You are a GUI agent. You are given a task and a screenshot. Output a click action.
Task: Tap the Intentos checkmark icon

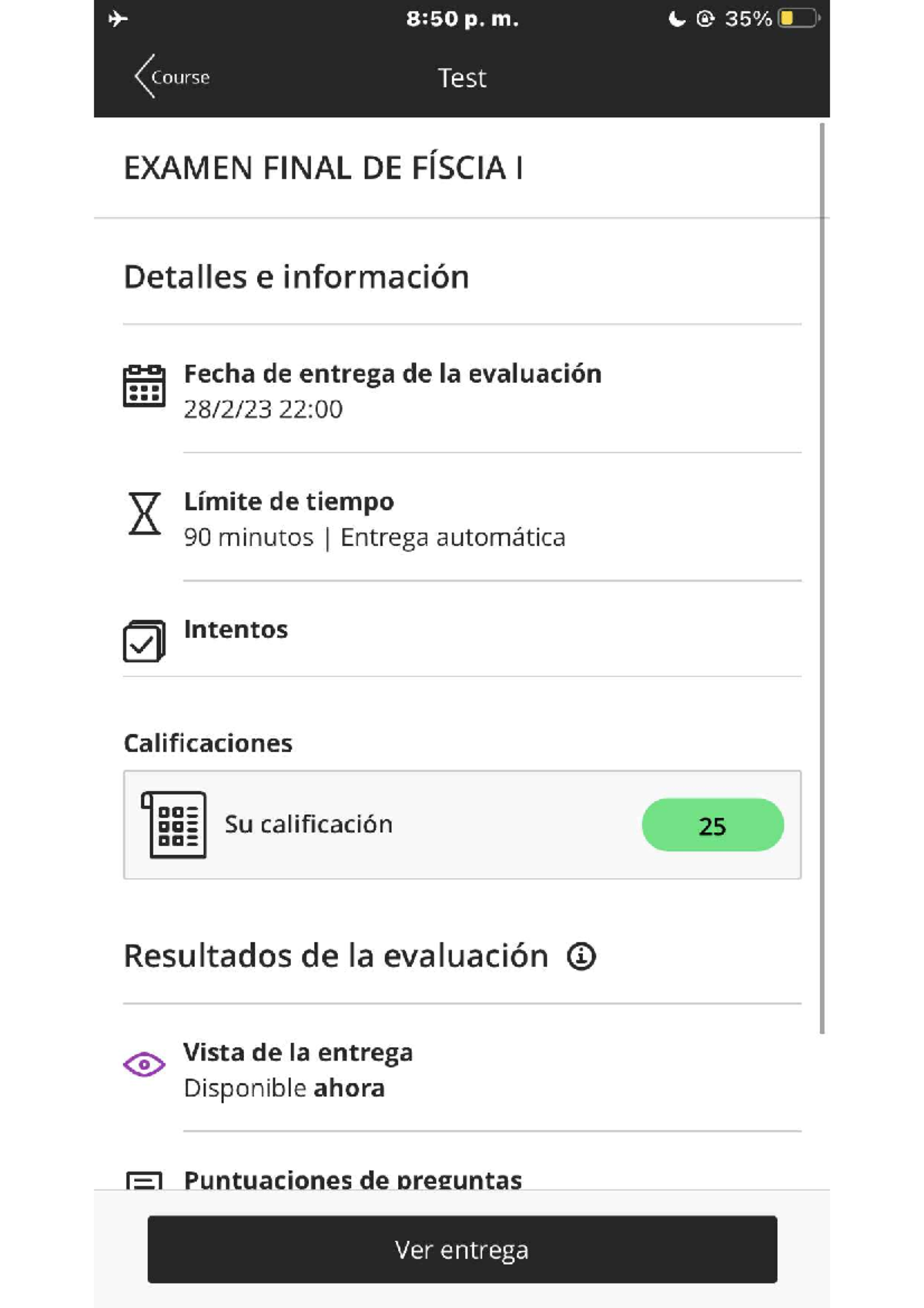[144, 641]
